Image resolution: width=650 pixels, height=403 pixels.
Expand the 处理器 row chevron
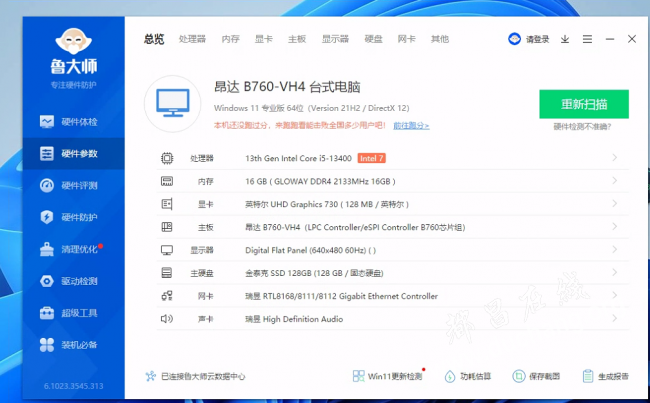coord(615,158)
